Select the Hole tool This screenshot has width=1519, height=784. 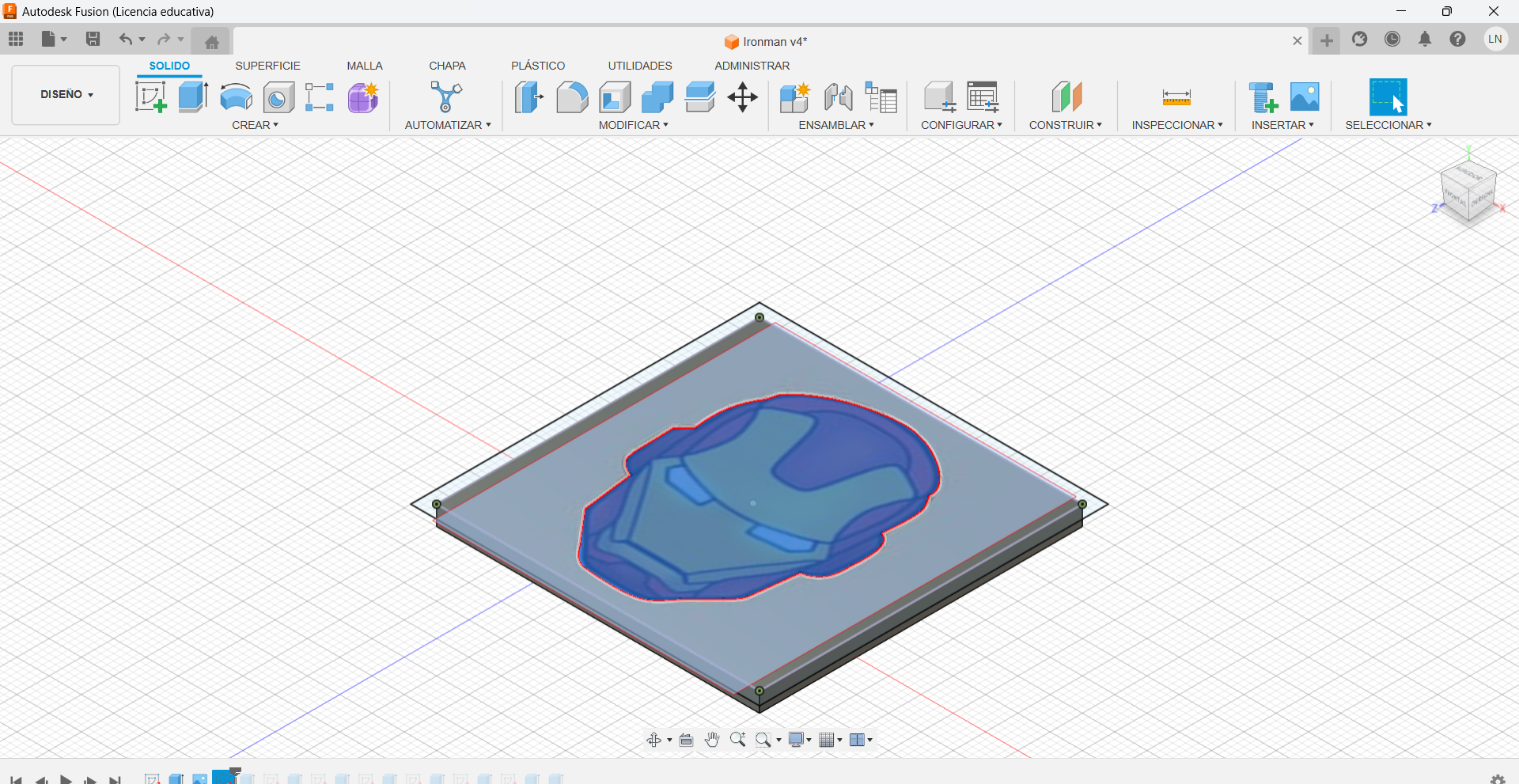[x=278, y=97]
